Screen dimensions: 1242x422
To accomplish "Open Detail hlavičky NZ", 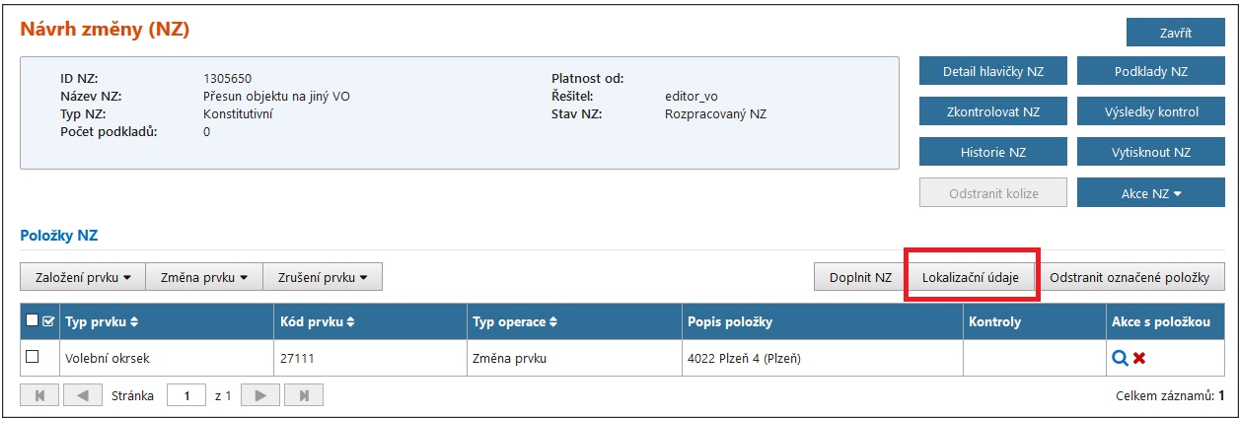I will (993, 72).
